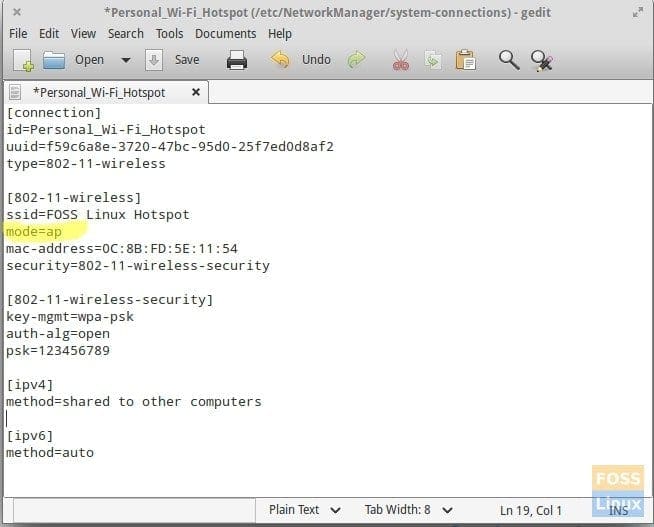Open the Tab Width: 8 dropdown
The image size is (654, 527).
pyautogui.click(x=408, y=510)
